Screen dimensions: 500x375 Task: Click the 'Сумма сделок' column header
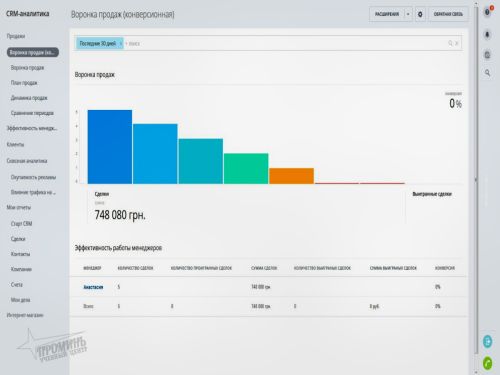pos(264,268)
